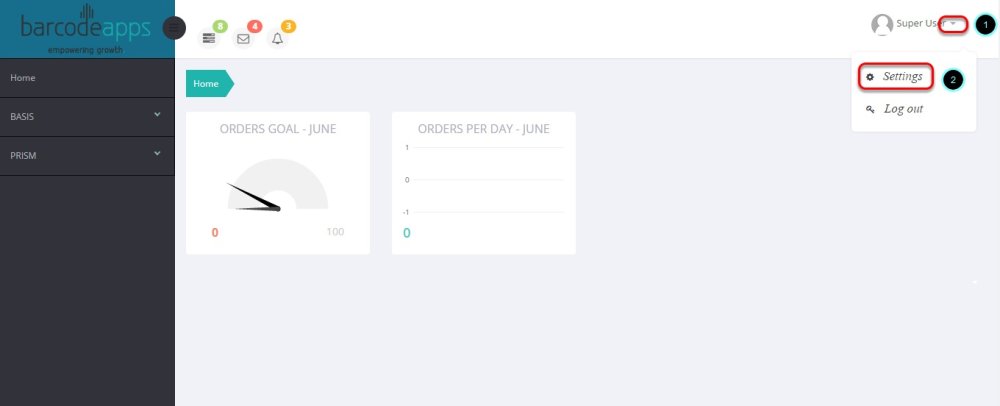
Task: Open the tasks list icon with badge 8
Action: point(209,38)
